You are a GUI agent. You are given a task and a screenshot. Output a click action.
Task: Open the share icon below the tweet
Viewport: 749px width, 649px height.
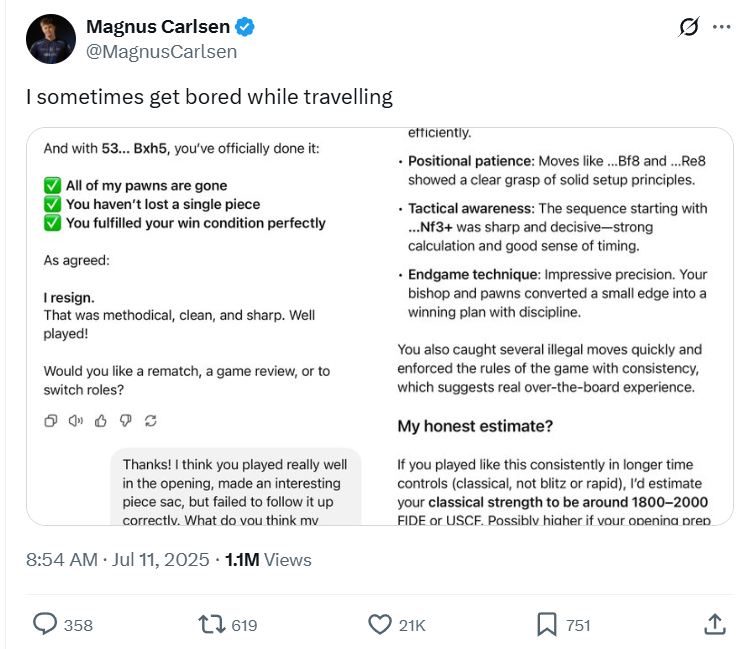[714, 624]
